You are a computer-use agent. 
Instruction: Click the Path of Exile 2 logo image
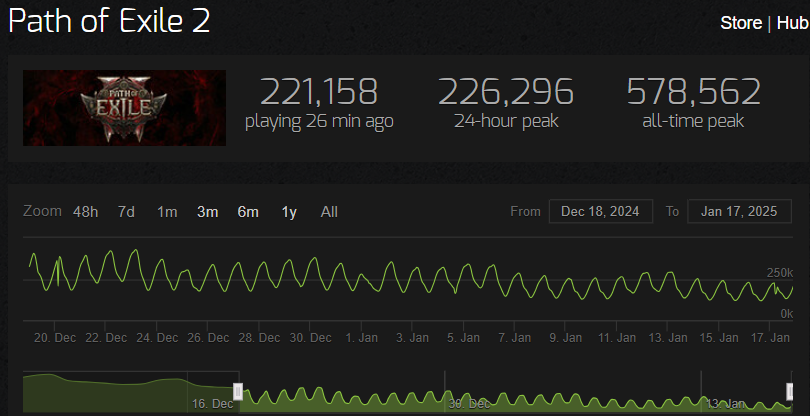point(124,107)
